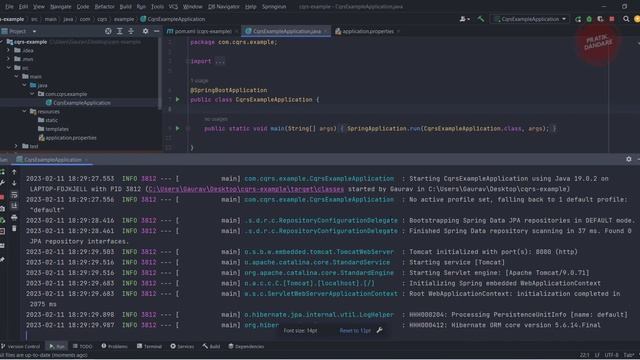The height and width of the screenshot is (360, 640).
Task: Expand the .idea folder
Action: point(9,50)
